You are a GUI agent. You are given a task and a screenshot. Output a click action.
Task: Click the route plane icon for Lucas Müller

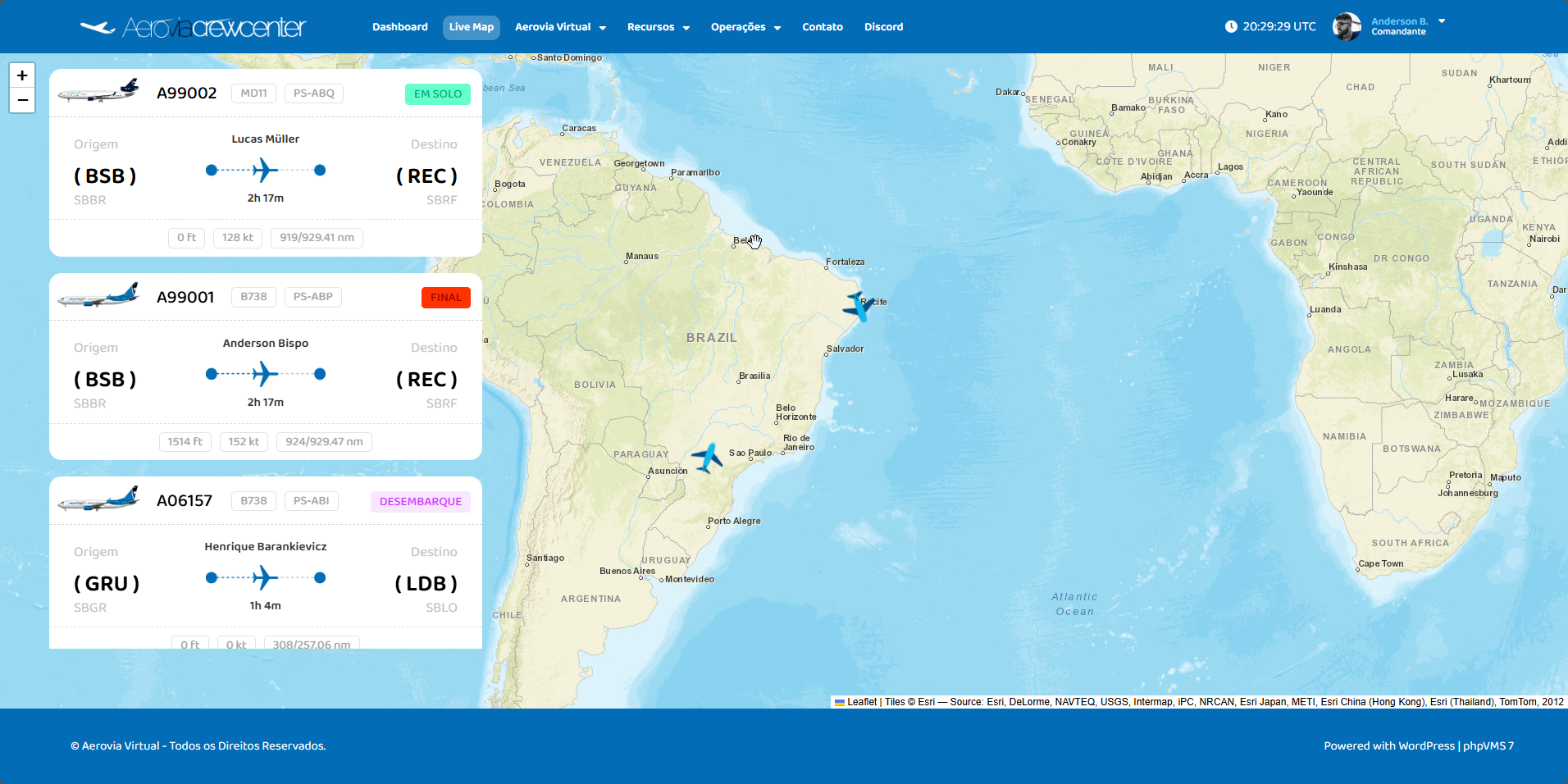pos(264,170)
